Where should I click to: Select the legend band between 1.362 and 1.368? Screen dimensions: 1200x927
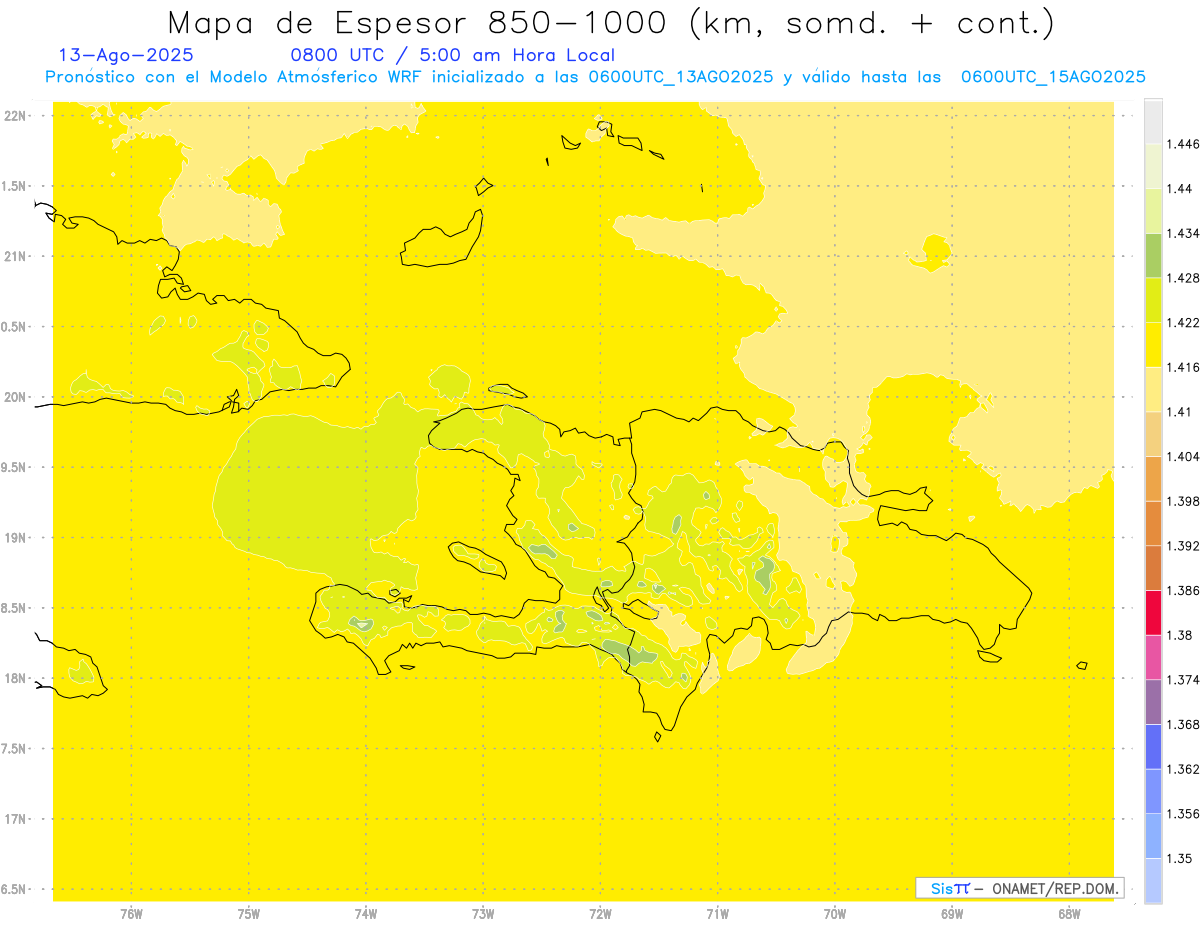point(1153,747)
